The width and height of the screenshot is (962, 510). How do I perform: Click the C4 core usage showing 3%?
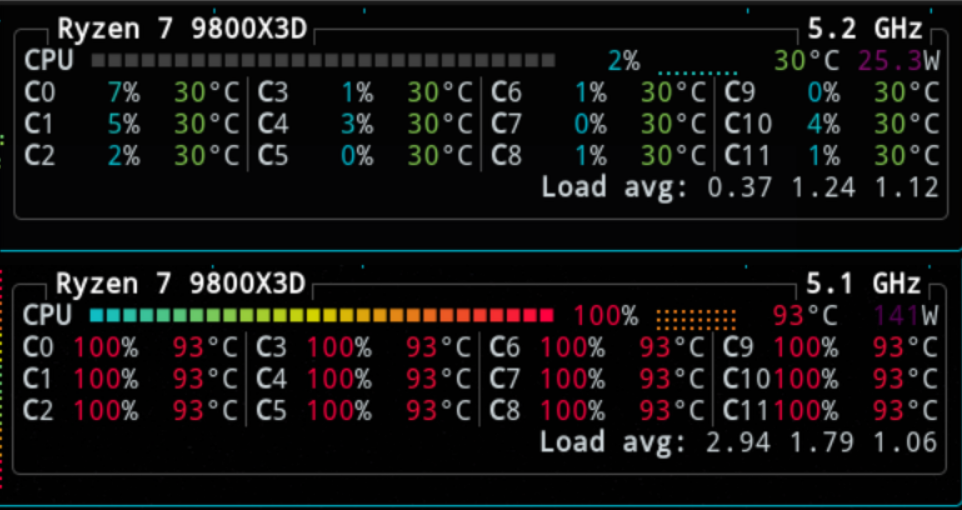[358, 125]
